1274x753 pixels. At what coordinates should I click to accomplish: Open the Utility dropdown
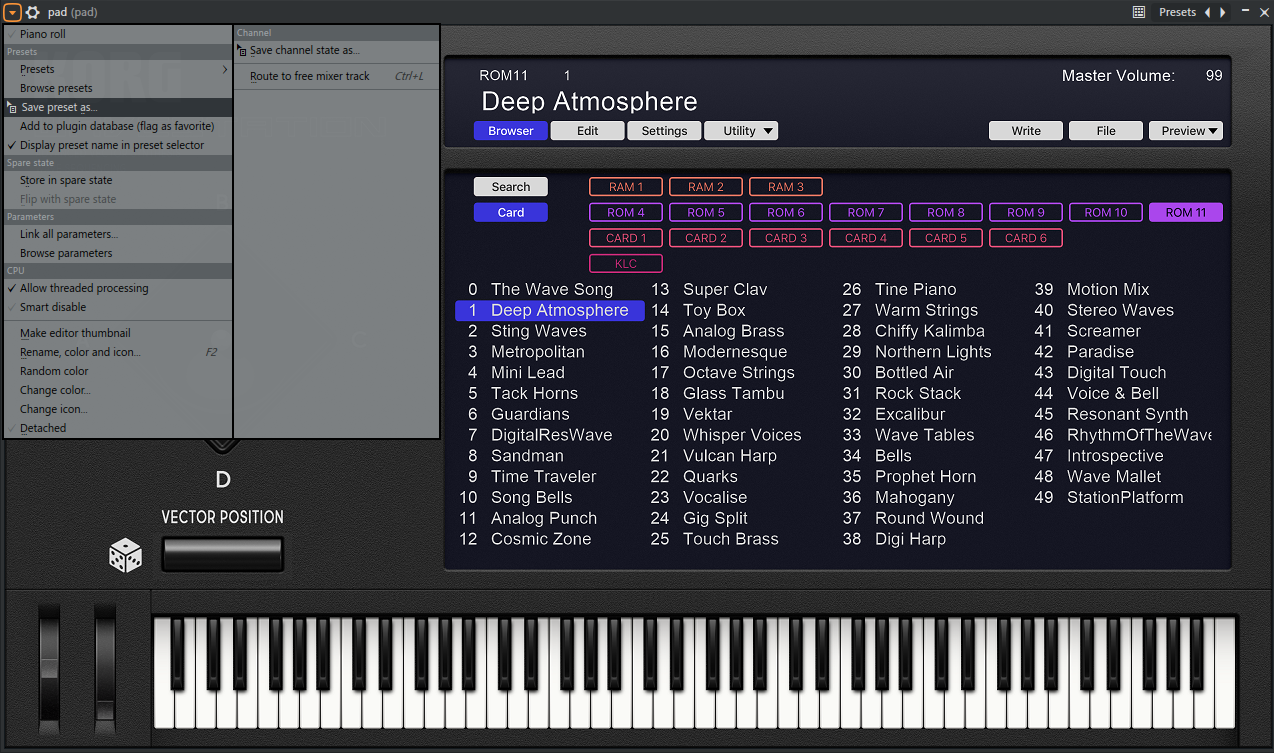click(x=741, y=131)
